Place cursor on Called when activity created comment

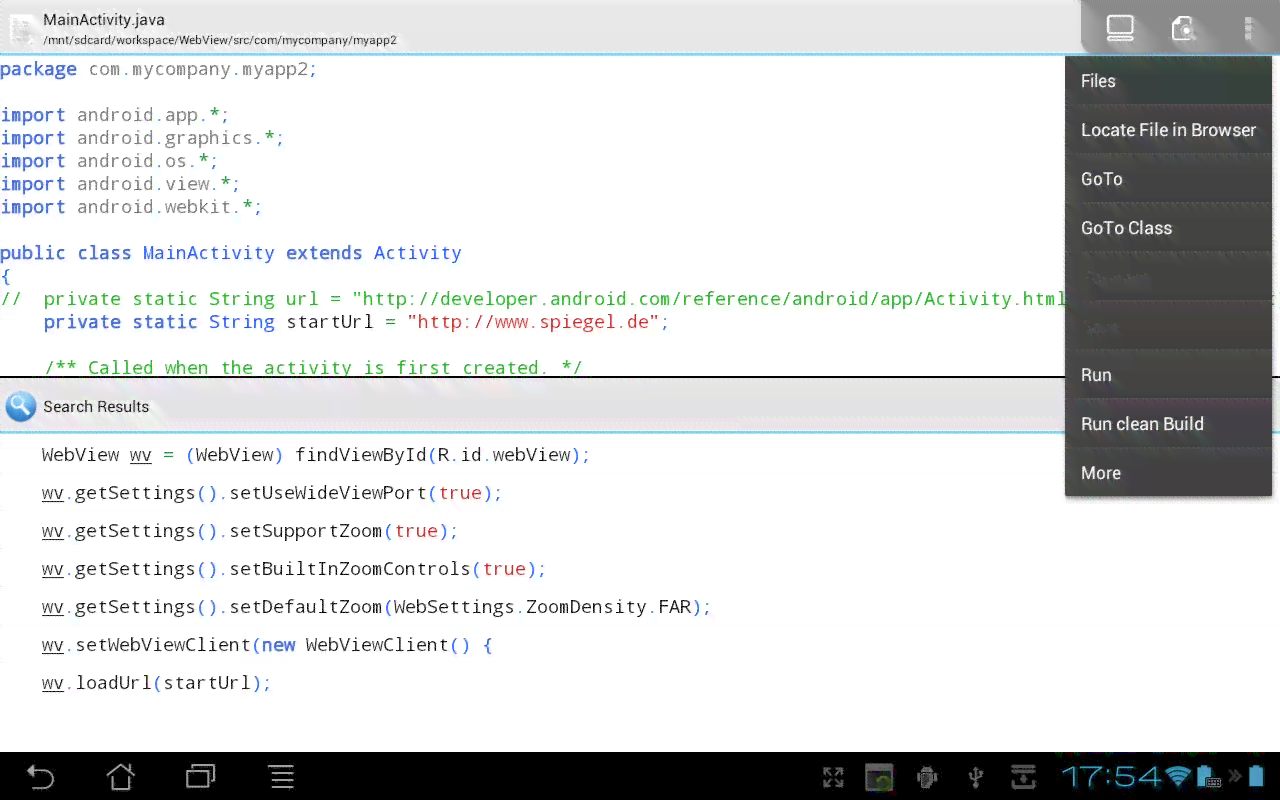(313, 367)
